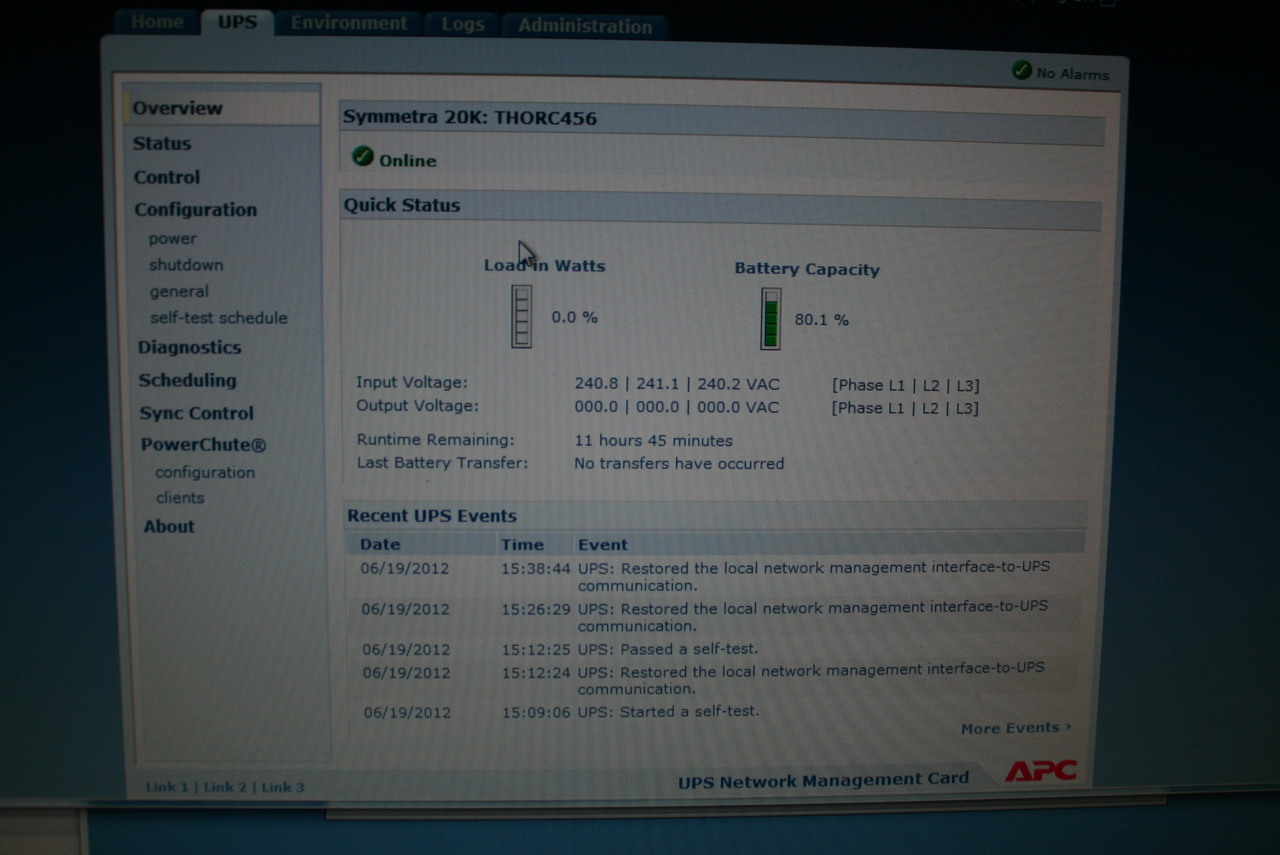Click Link 1 in the footer
The image size is (1280, 855).
(x=166, y=787)
